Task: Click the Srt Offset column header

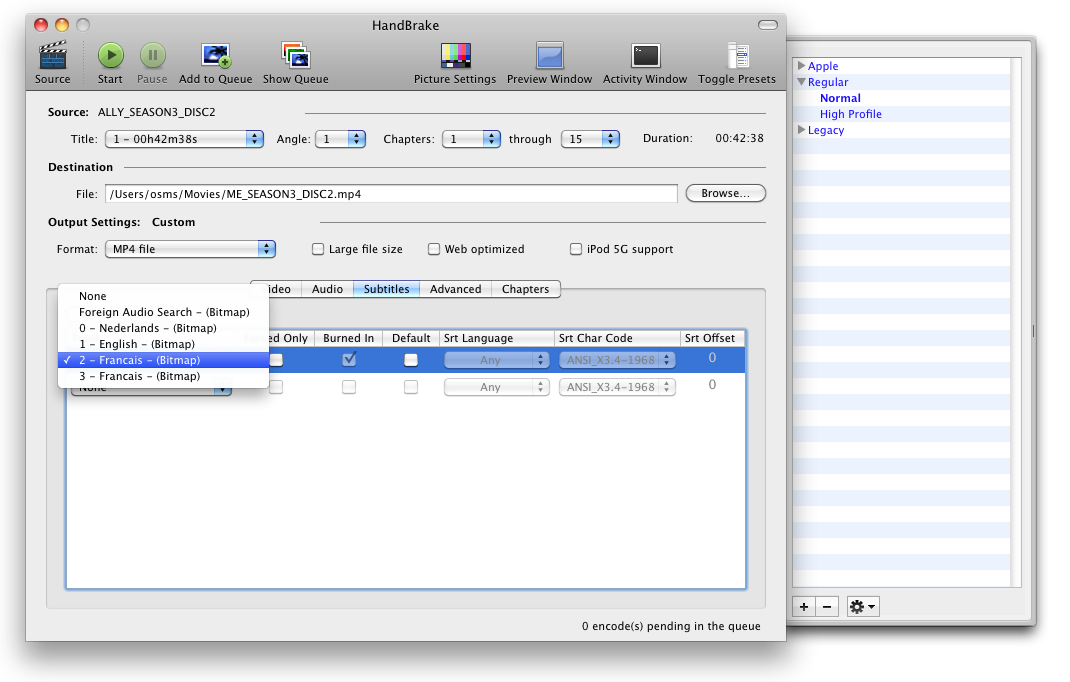Action: coord(712,338)
